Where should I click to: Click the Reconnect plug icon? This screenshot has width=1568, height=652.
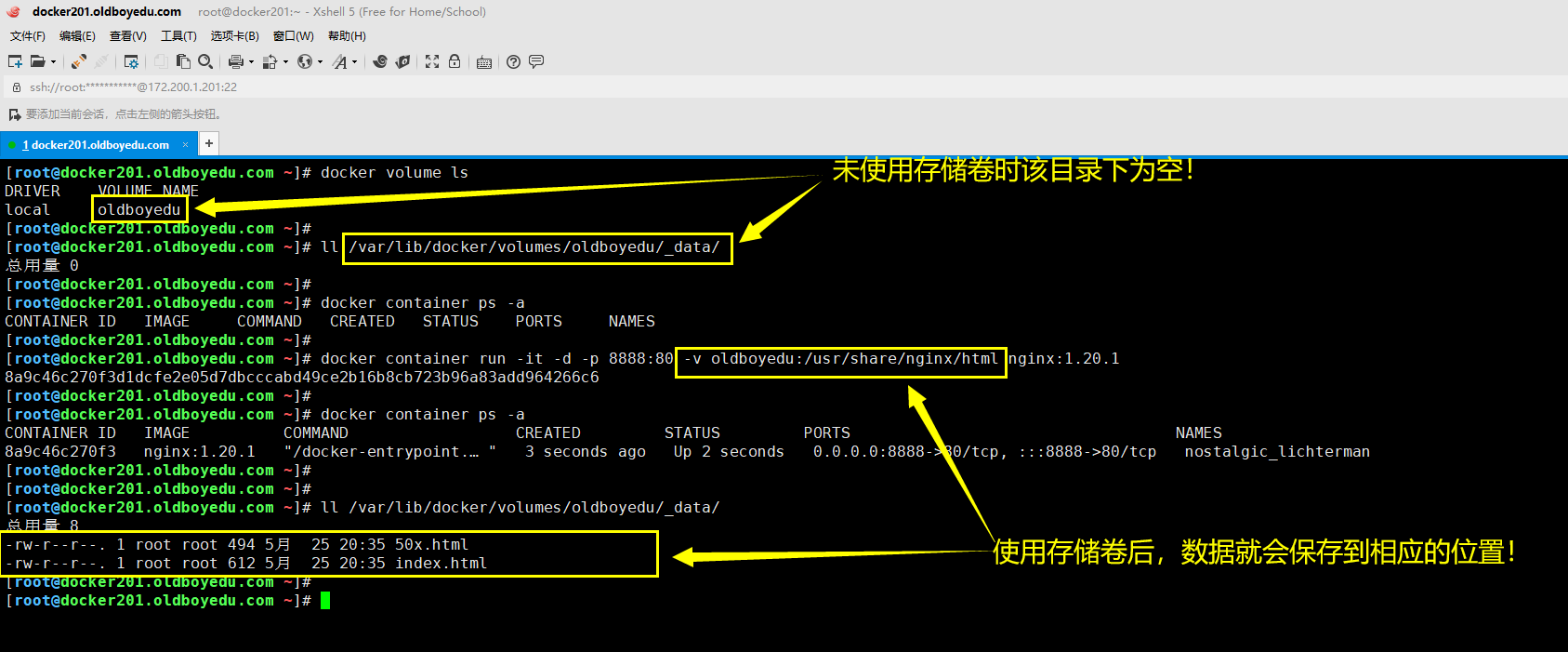pyautogui.click(x=79, y=61)
